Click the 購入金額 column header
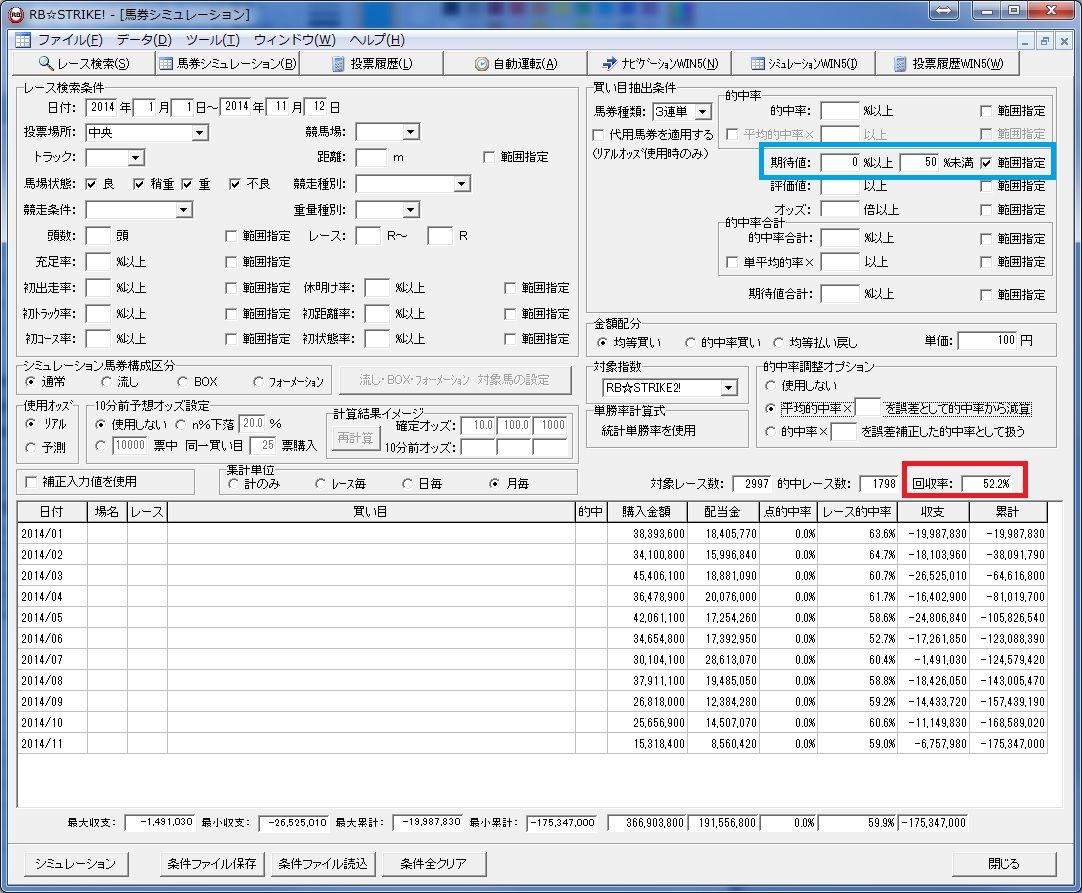 click(647, 512)
